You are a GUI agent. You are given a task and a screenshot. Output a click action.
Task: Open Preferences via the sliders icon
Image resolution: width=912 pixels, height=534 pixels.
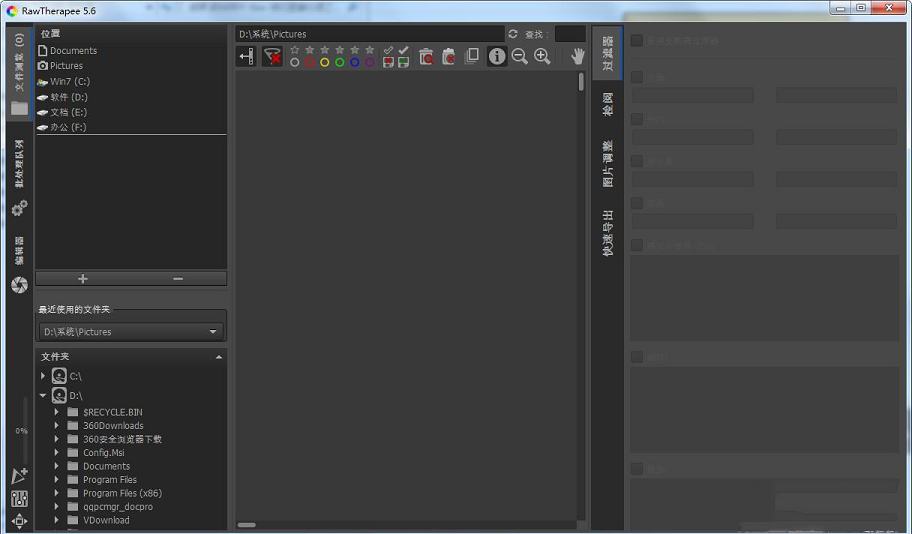[19, 499]
